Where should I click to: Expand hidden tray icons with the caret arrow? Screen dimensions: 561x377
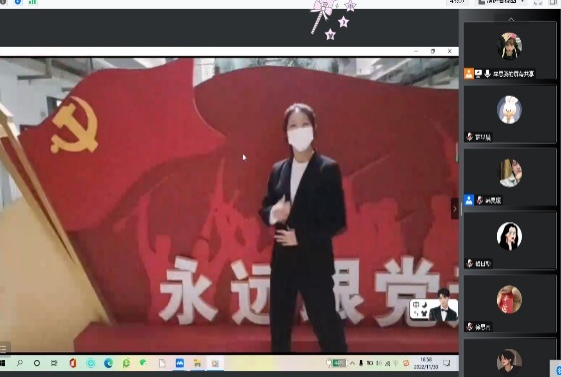tap(352, 363)
